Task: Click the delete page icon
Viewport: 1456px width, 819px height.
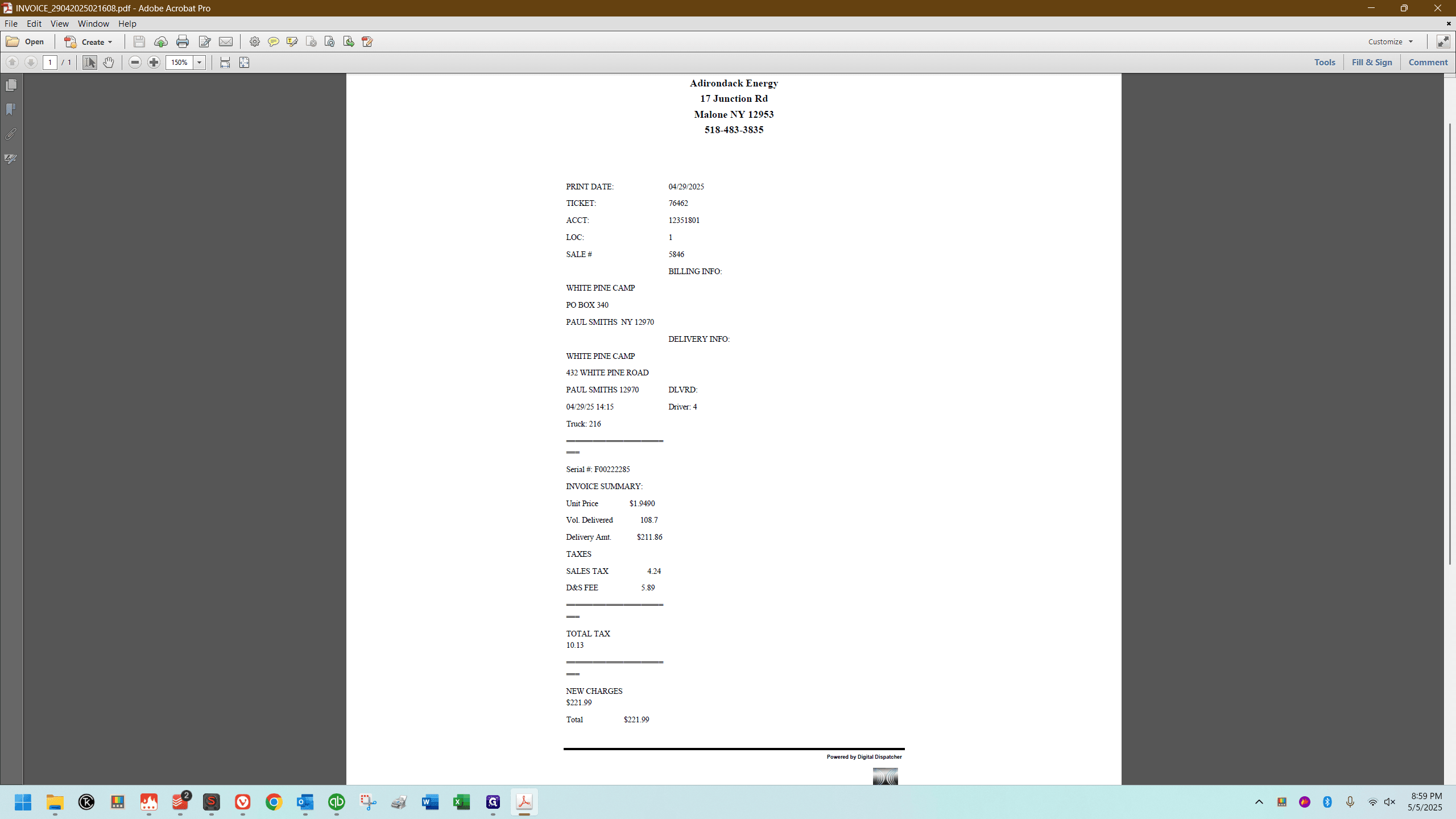Action: point(311,42)
